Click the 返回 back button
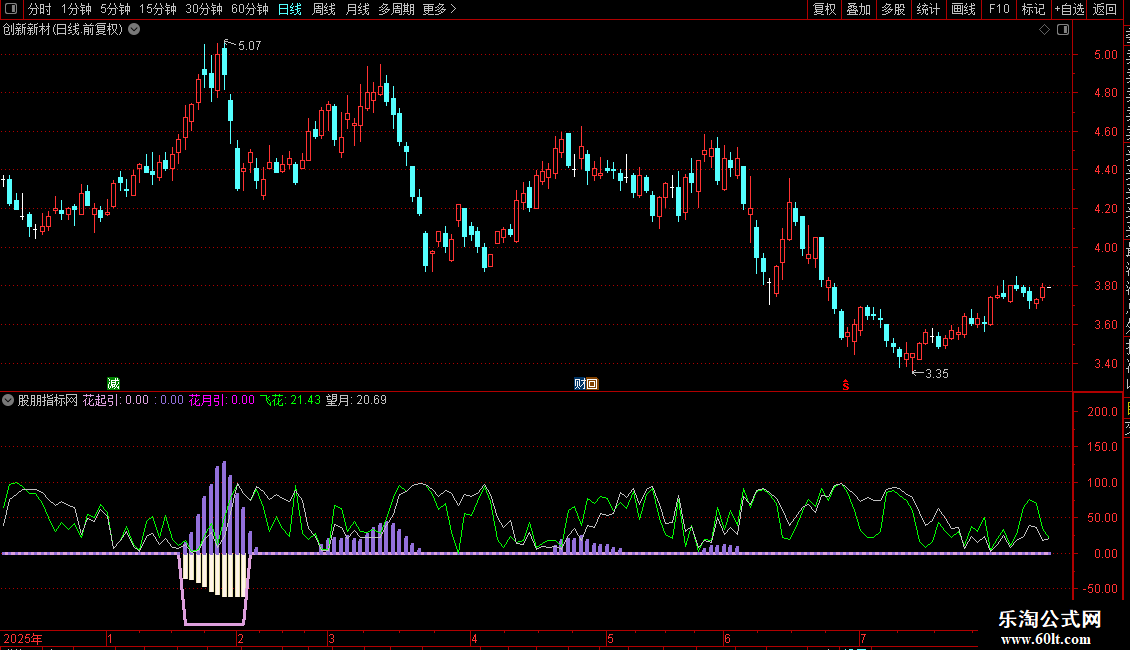This screenshot has height=650, width=1130. pos(1104,9)
